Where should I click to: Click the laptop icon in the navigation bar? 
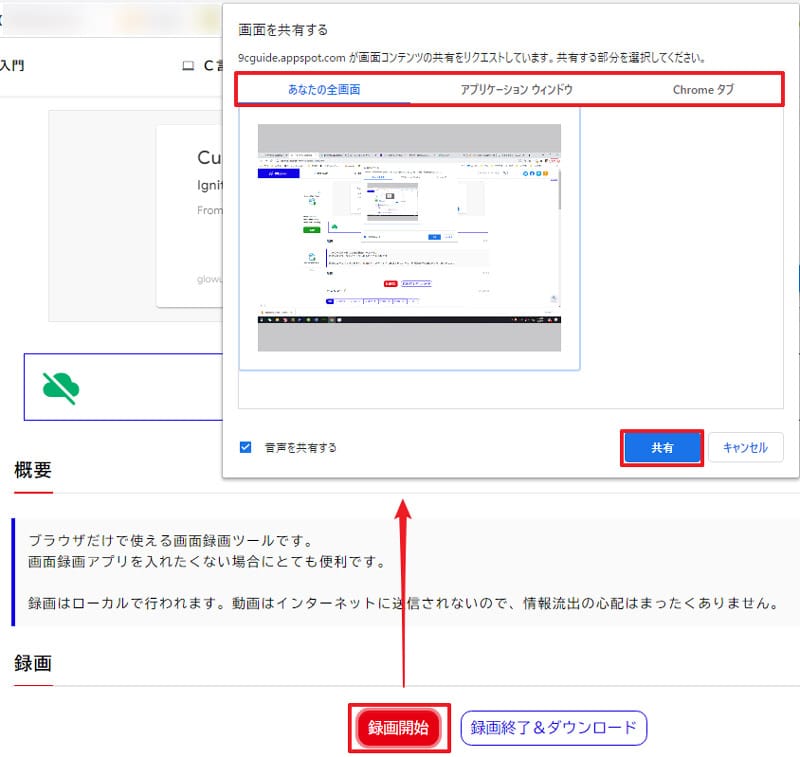[x=187, y=66]
